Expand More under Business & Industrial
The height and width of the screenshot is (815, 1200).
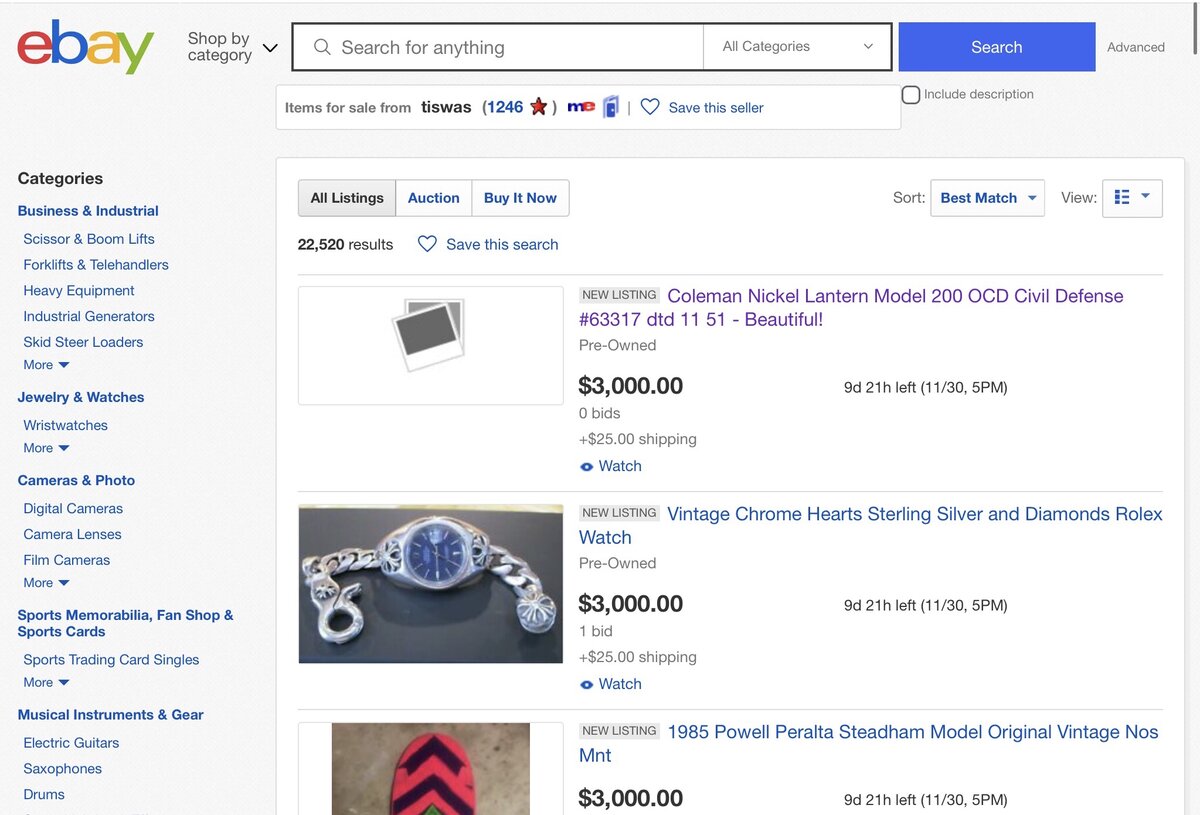point(46,365)
